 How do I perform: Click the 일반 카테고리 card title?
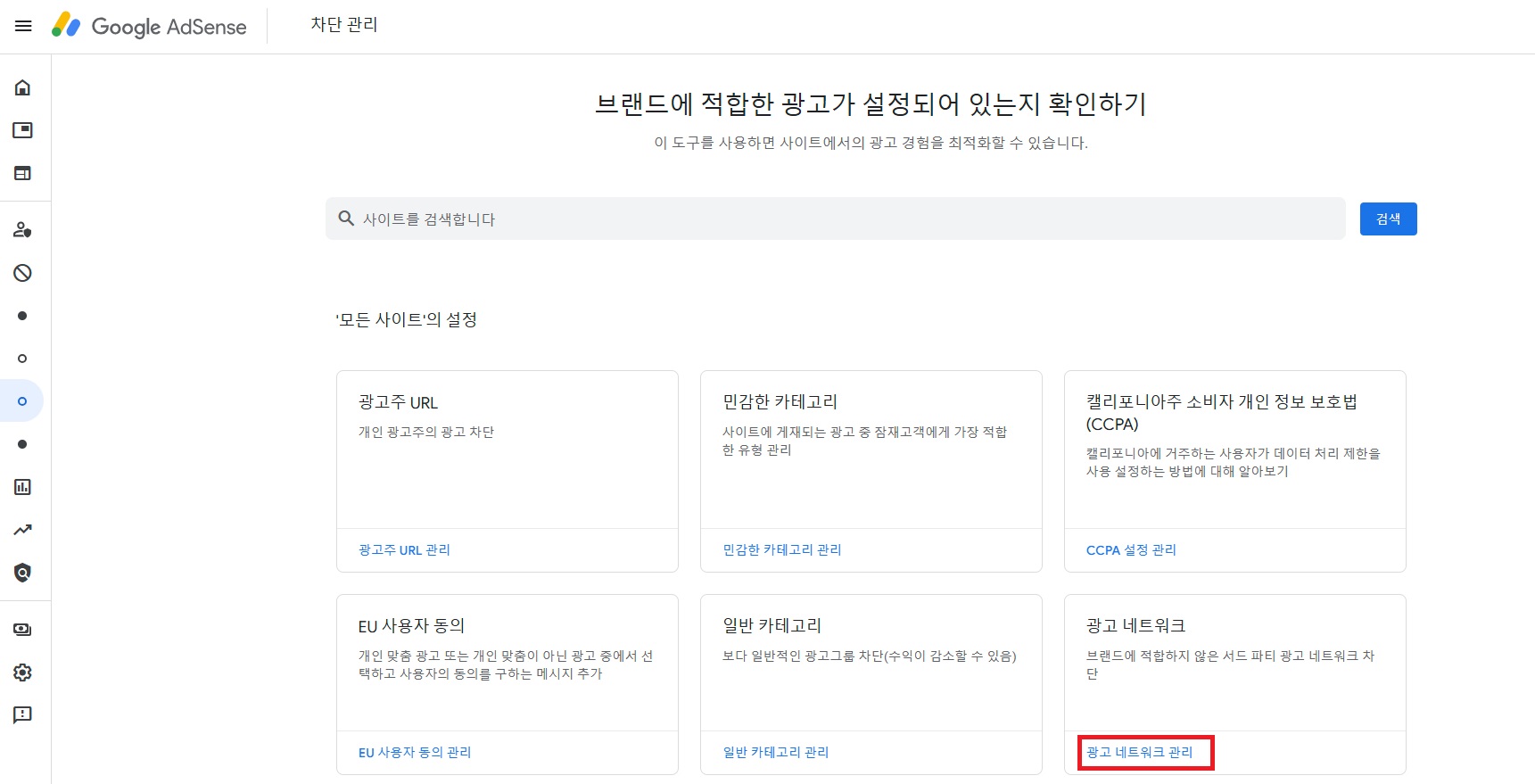click(772, 626)
